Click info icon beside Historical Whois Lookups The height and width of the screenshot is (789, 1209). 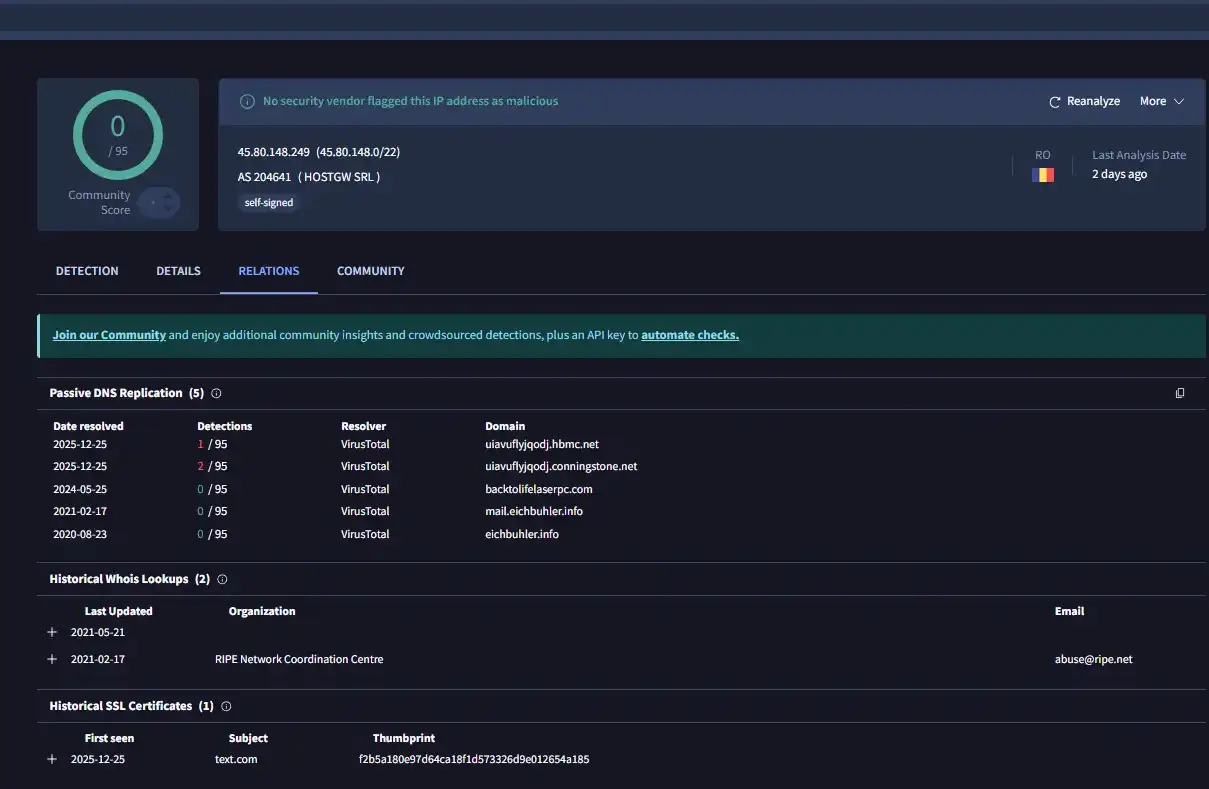(222, 580)
